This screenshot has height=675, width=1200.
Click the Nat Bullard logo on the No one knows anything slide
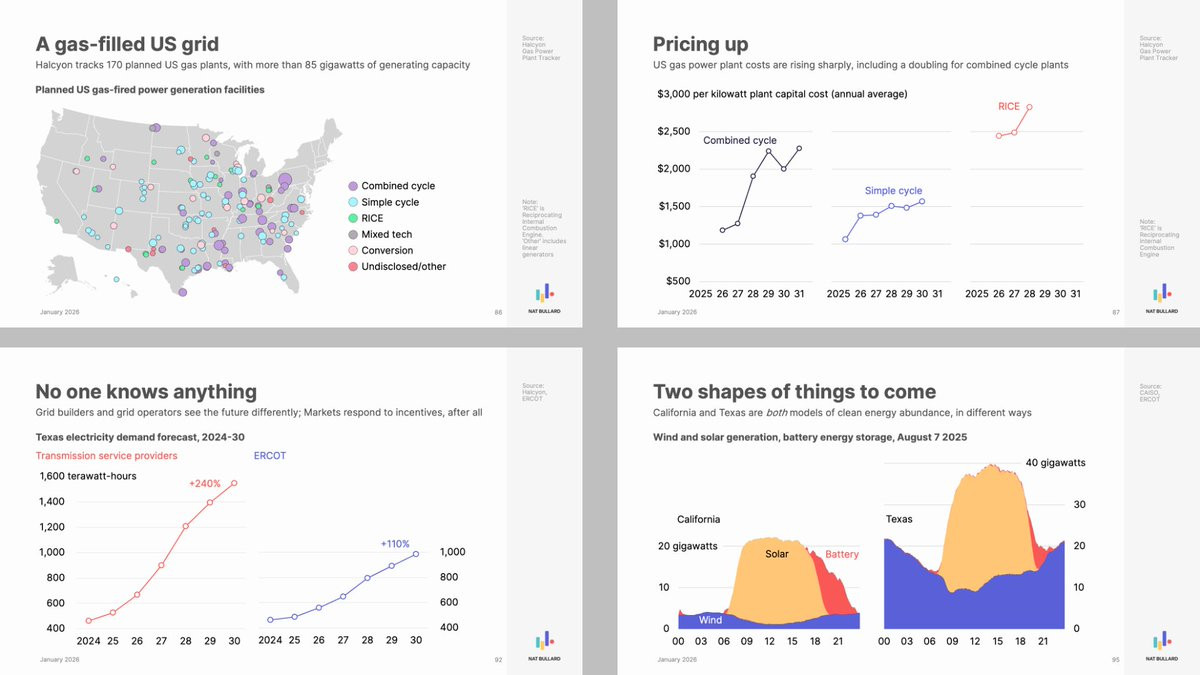(545, 645)
